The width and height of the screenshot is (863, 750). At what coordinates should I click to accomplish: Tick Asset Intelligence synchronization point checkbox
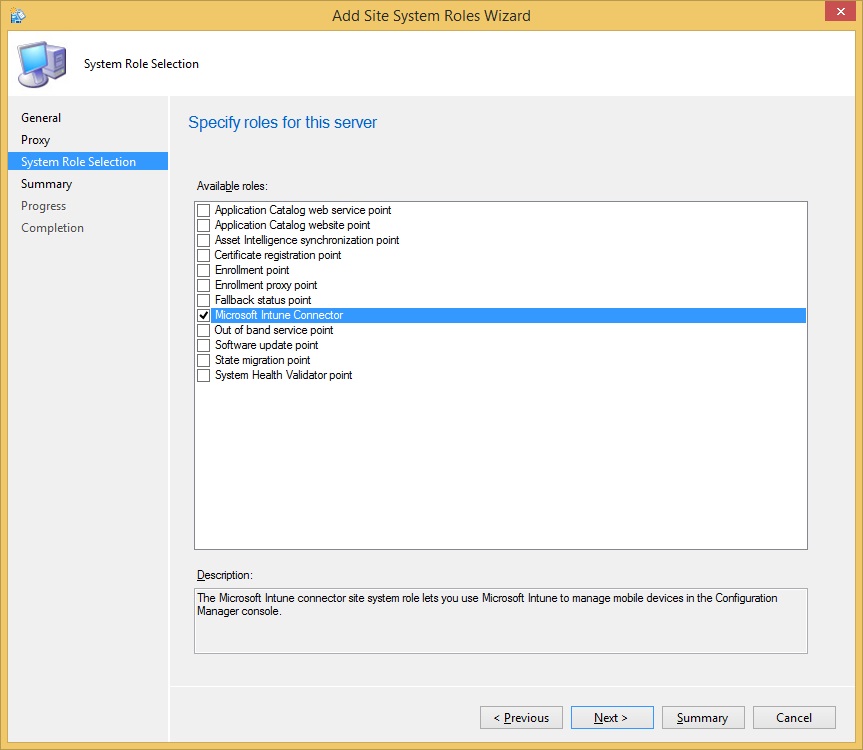(x=204, y=240)
